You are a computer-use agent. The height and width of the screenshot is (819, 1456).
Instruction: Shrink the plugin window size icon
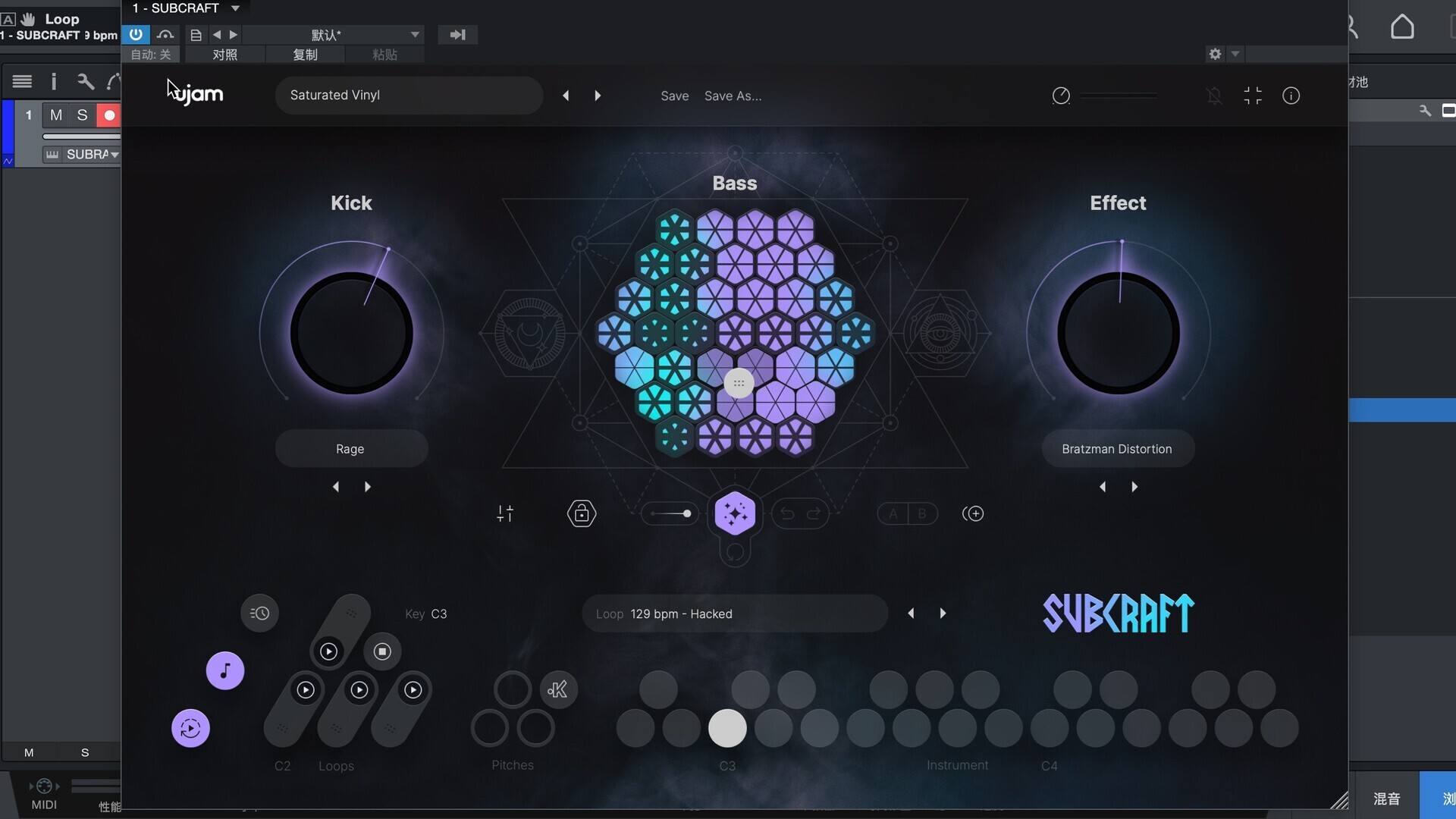pyautogui.click(x=1253, y=96)
